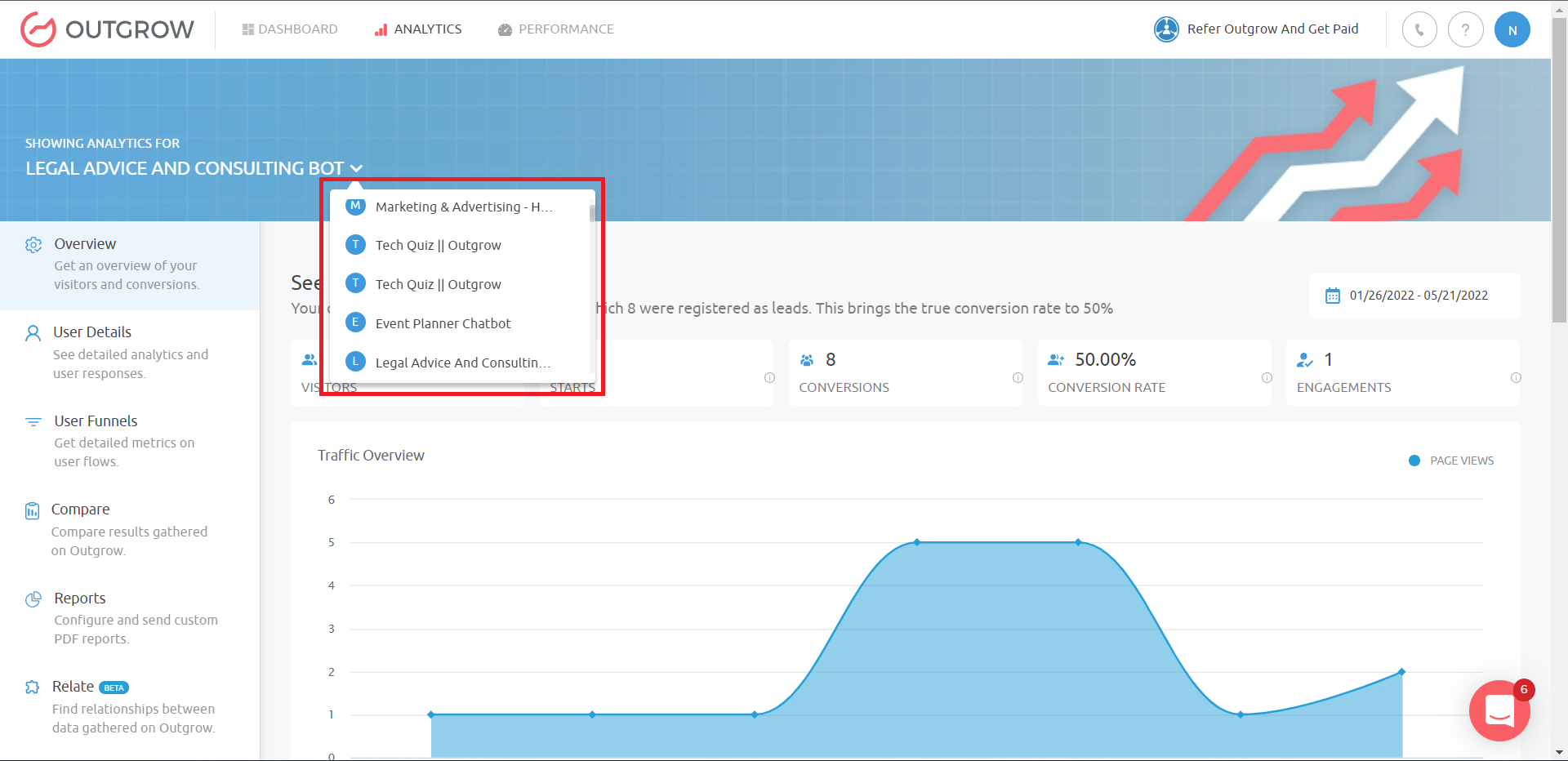Viewport: 1568px width, 761px height.
Task: Click the Conversions value 8
Action: coord(831,359)
